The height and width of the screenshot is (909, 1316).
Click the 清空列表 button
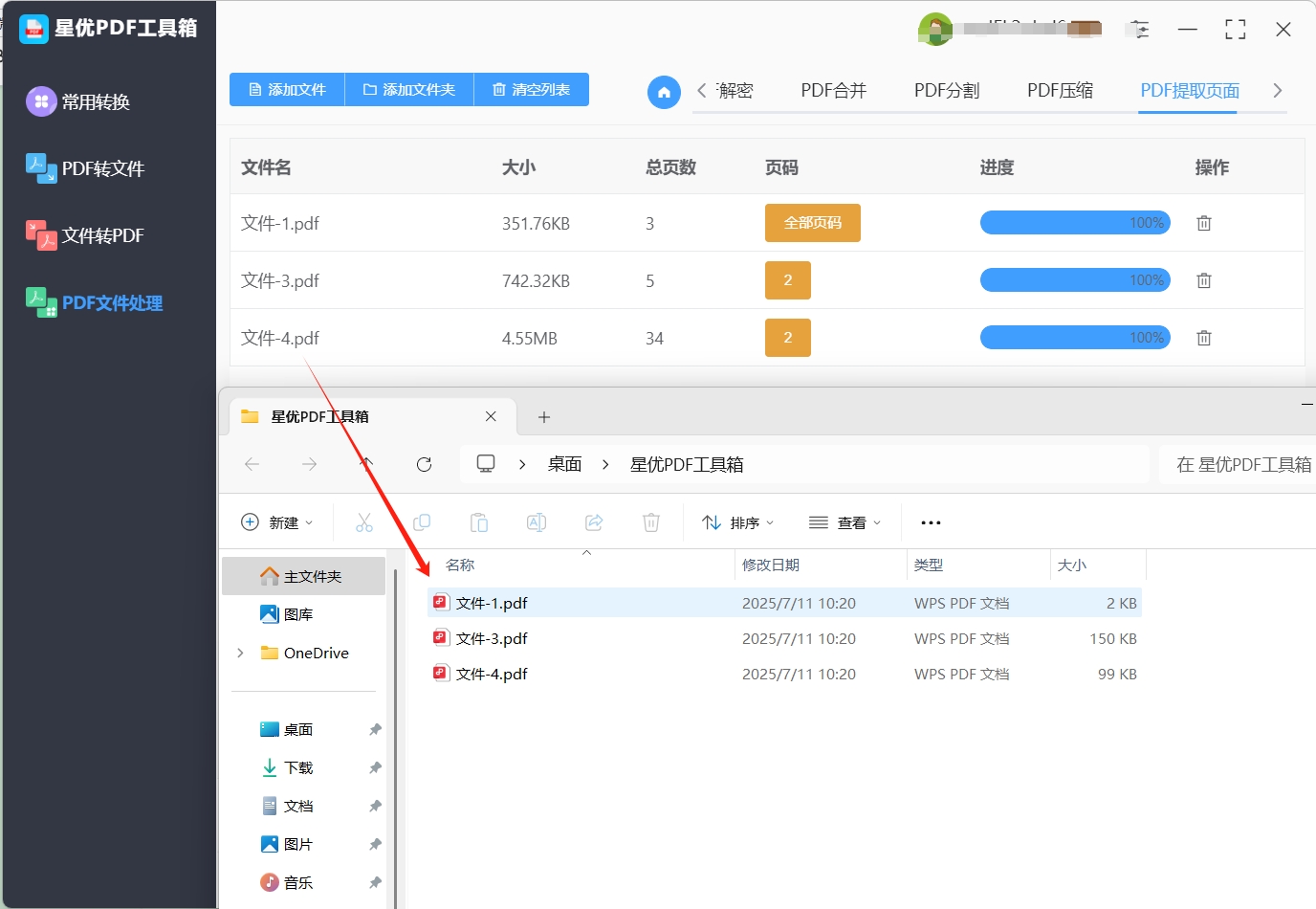click(x=532, y=89)
